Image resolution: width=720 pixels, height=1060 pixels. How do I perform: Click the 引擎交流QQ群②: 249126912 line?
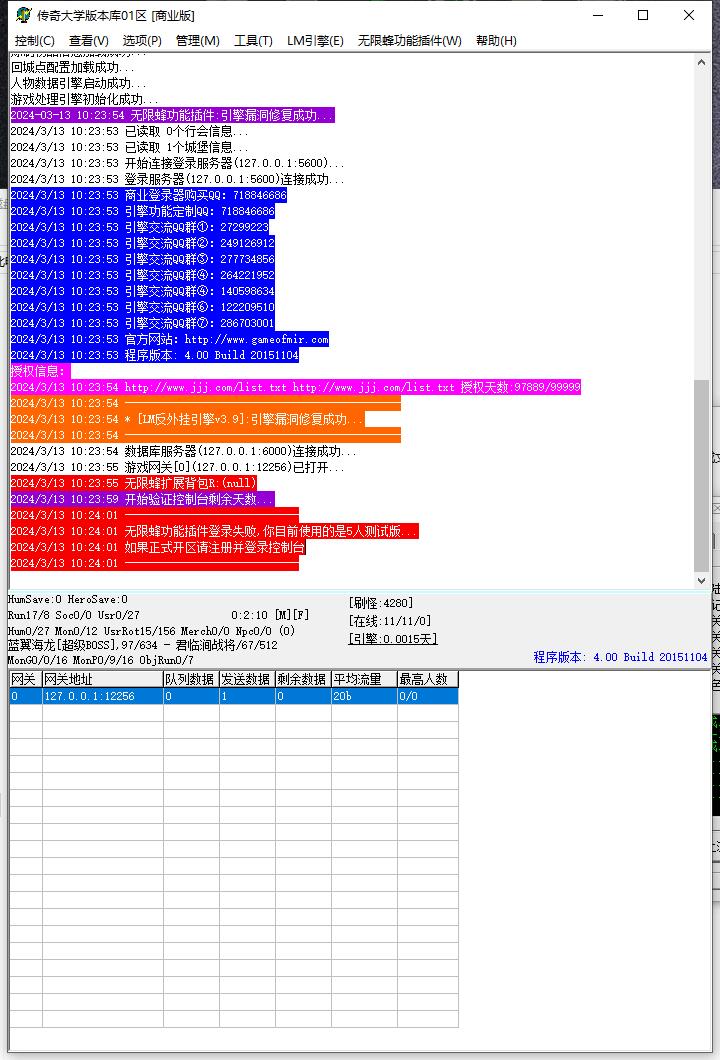point(143,243)
